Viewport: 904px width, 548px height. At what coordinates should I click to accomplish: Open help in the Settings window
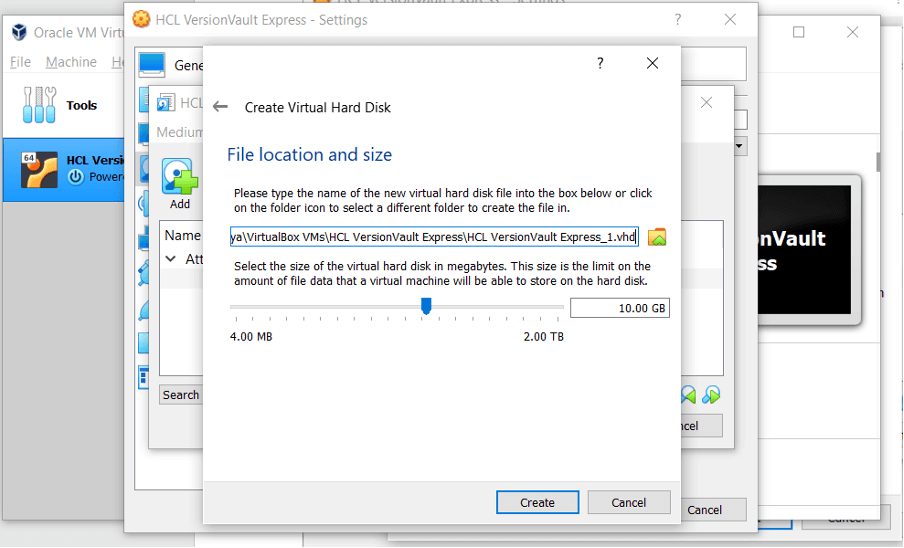[x=678, y=20]
